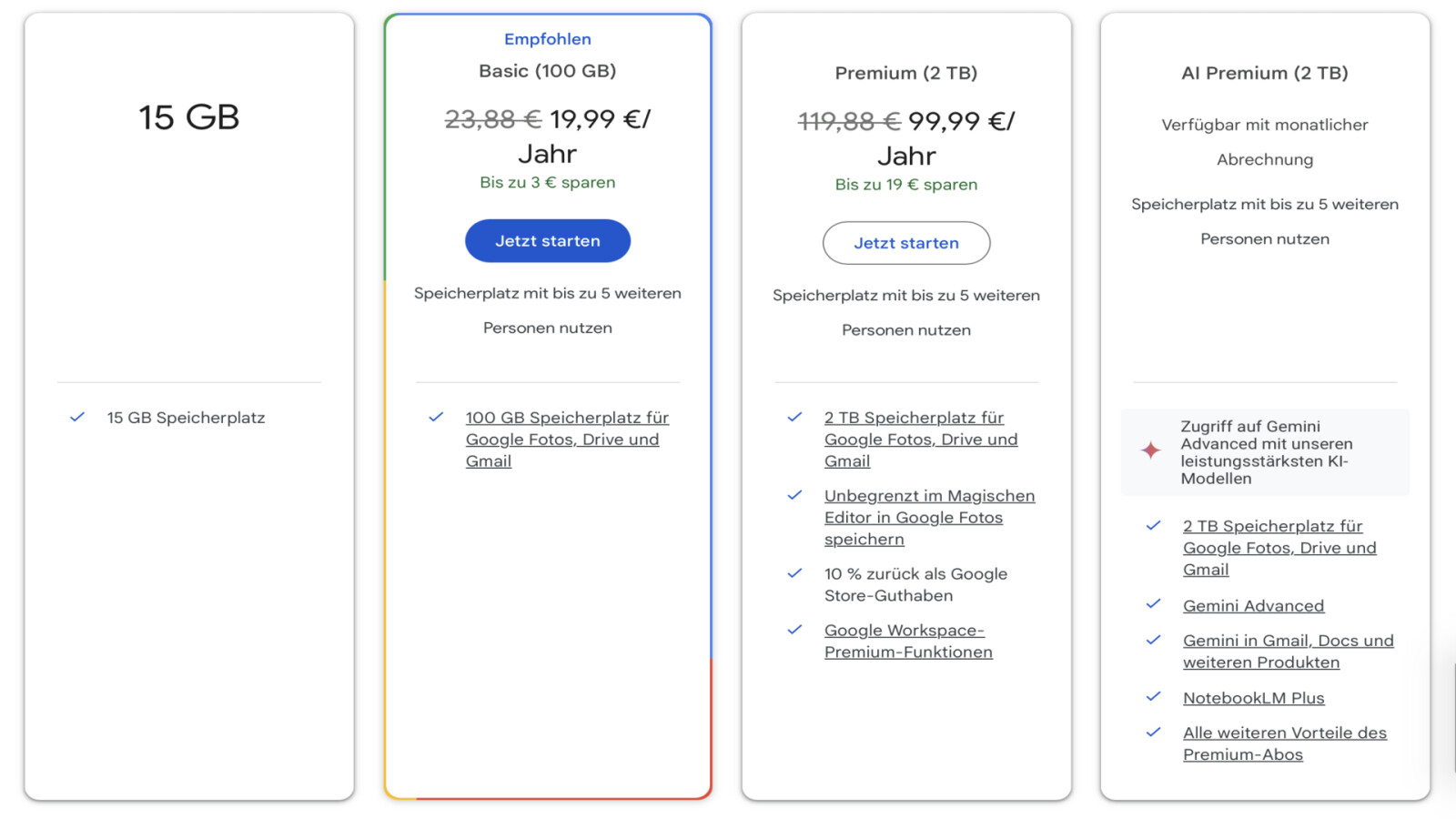The image size is (1456, 819).
Task: Click the checkmark next to Gemini in Gmail, Docs
Action: click(x=1154, y=641)
